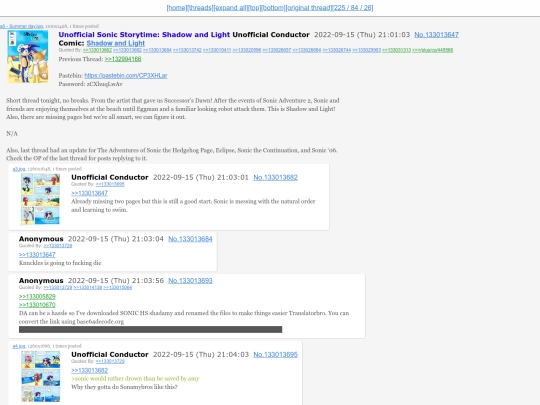The image size is (540, 405).
Task: Open the /plus/co/ cross-board link in OP's Quoted By
Action: [433, 50]
